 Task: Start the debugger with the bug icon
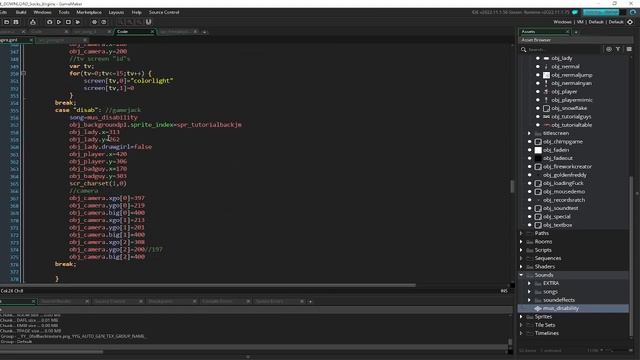pos(49,22)
